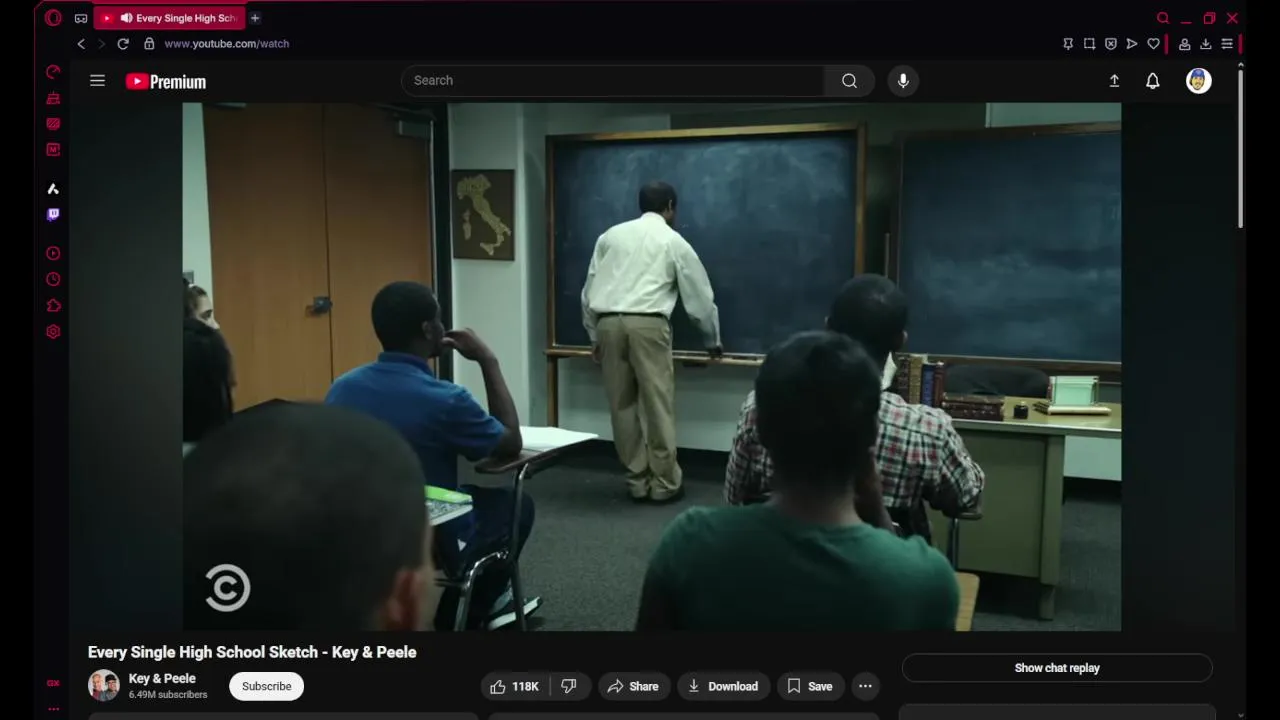
Task: Mute the tab using its speaker icon
Action: pyautogui.click(x=126, y=18)
